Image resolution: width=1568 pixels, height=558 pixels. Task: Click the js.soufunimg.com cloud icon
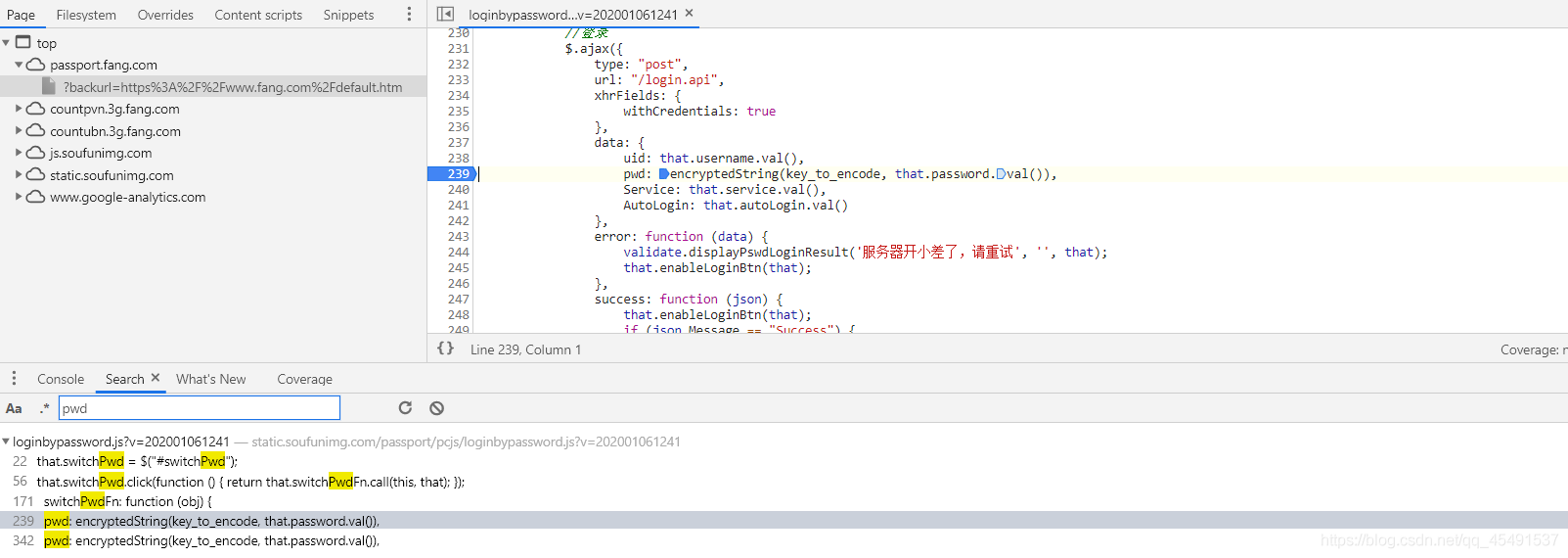click(x=35, y=153)
